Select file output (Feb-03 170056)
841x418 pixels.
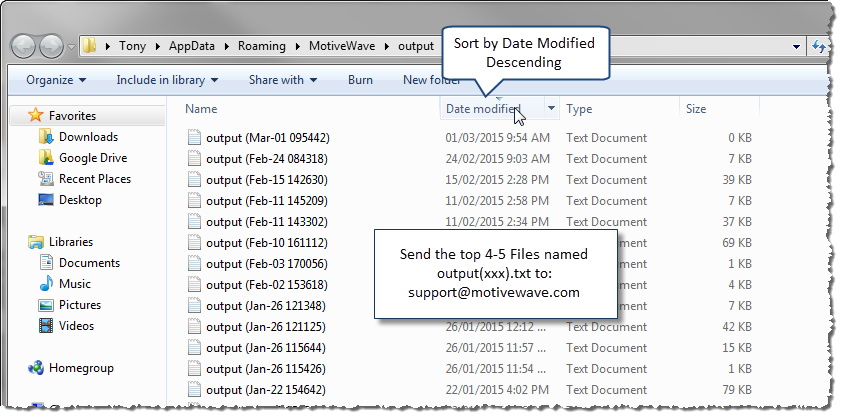pyautogui.click(x=267, y=264)
